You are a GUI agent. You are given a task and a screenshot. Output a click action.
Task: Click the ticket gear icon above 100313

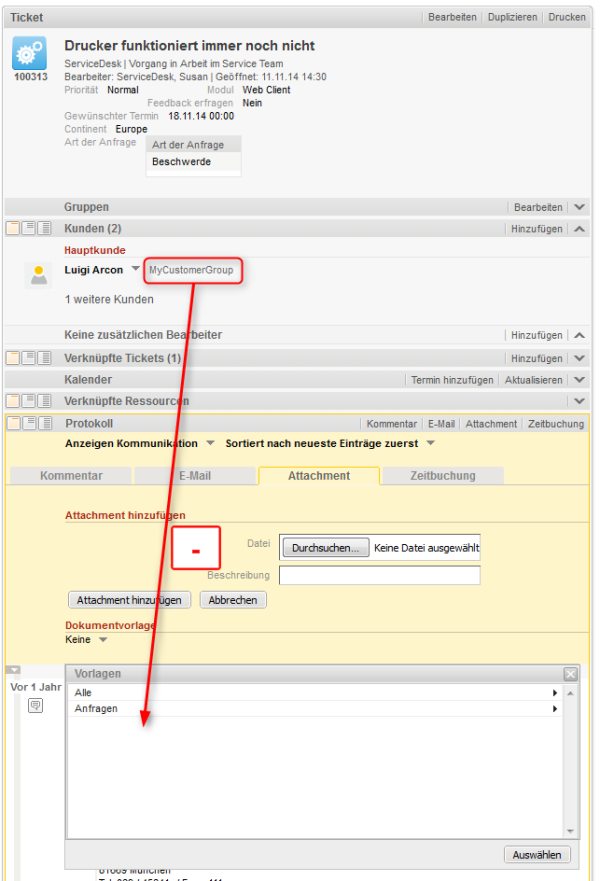(x=29, y=53)
